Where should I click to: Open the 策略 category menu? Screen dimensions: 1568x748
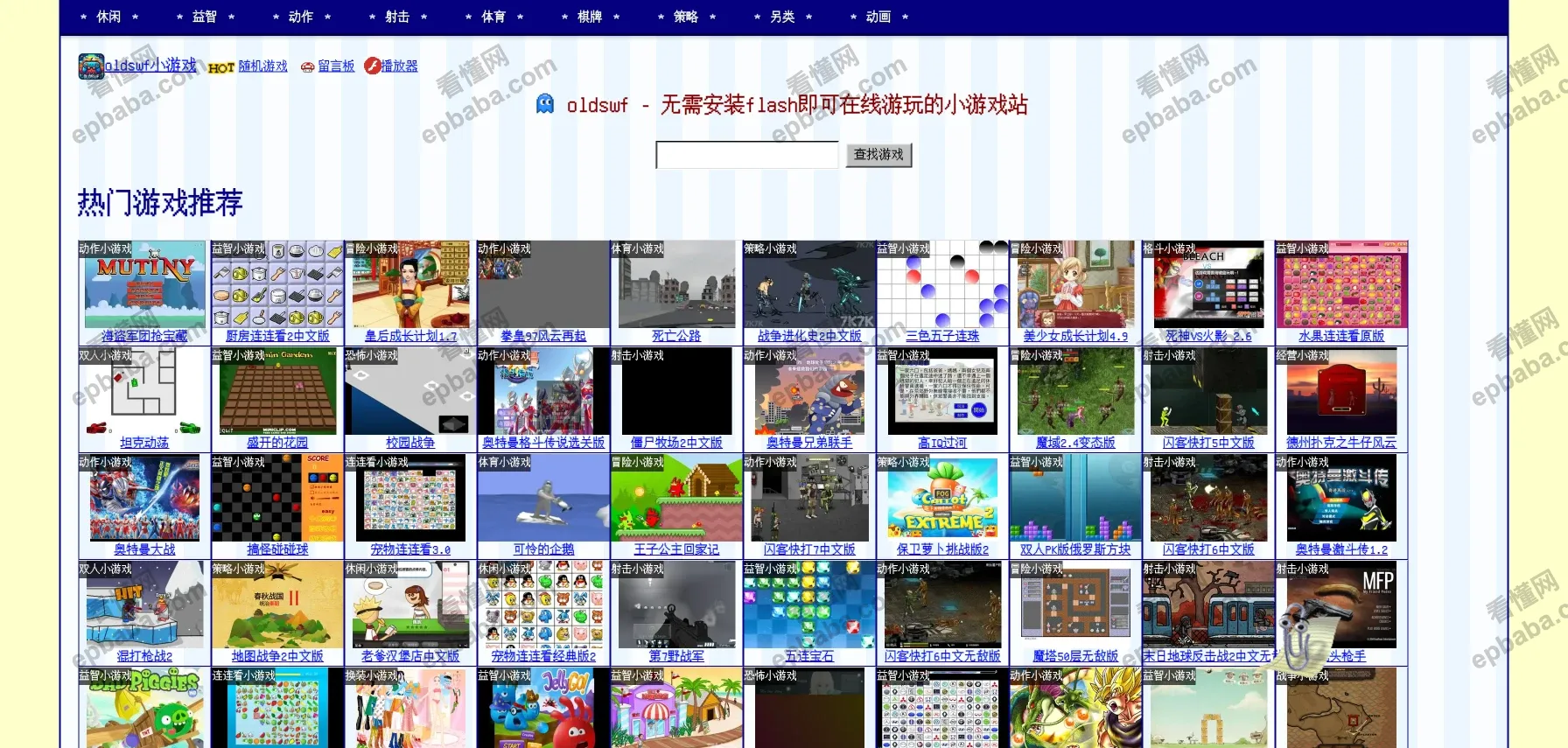point(687,17)
